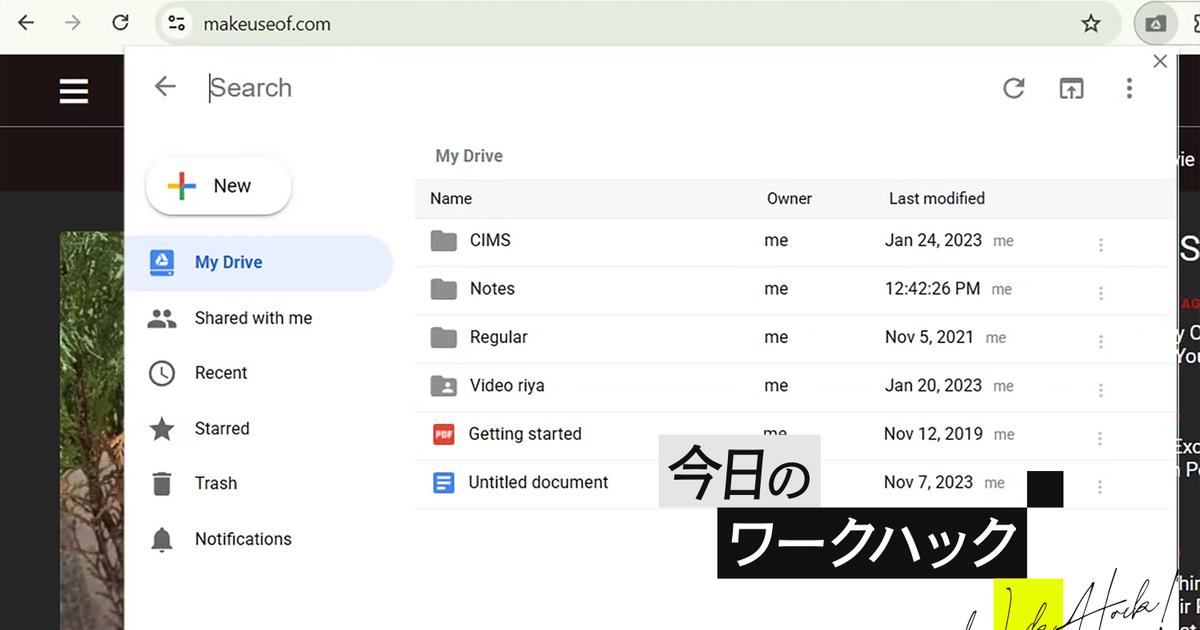Select the file name 'CIMS'
The height and width of the screenshot is (630, 1200).
pos(490,240)
